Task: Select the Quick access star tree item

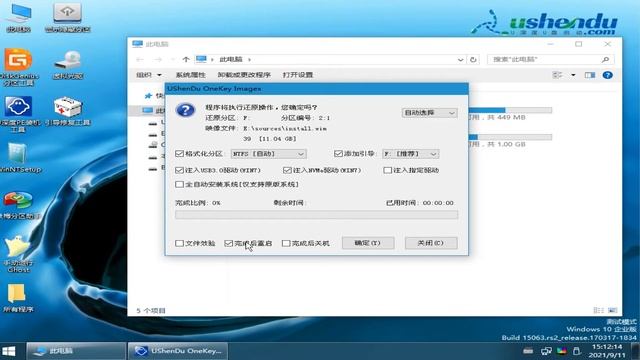Action: (x=153, y=96)
